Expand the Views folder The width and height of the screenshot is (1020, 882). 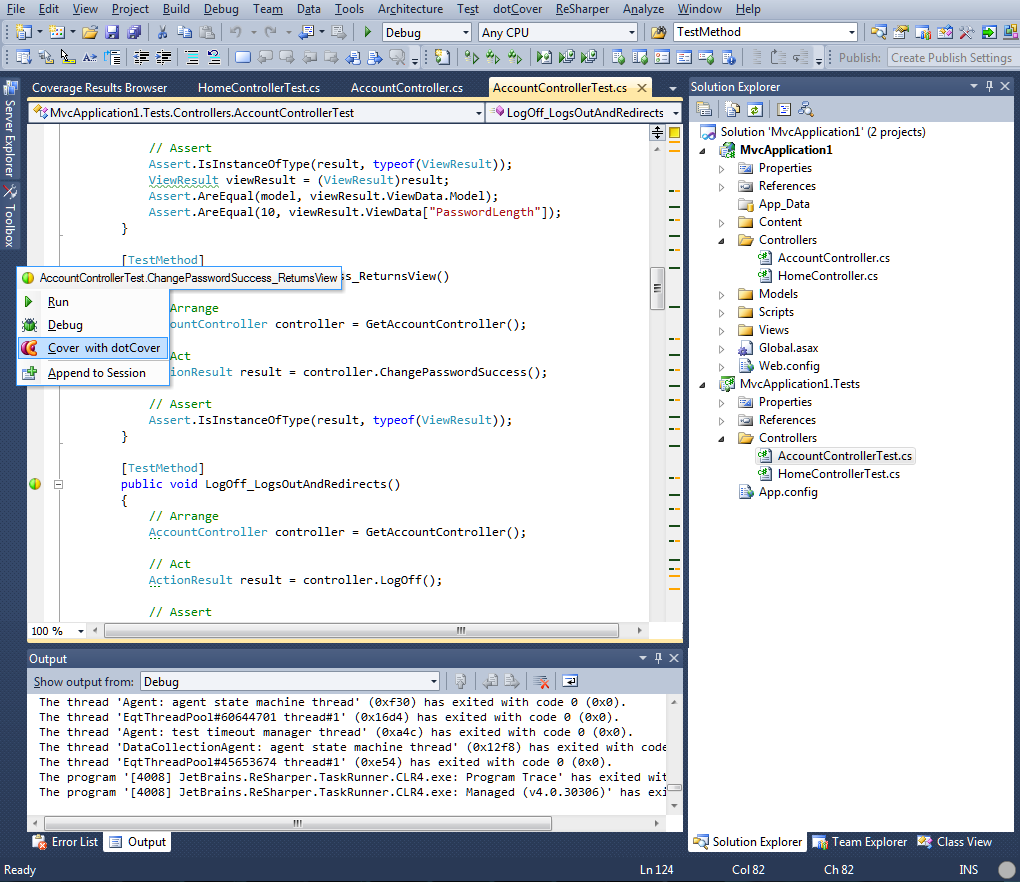coord(721,330)
